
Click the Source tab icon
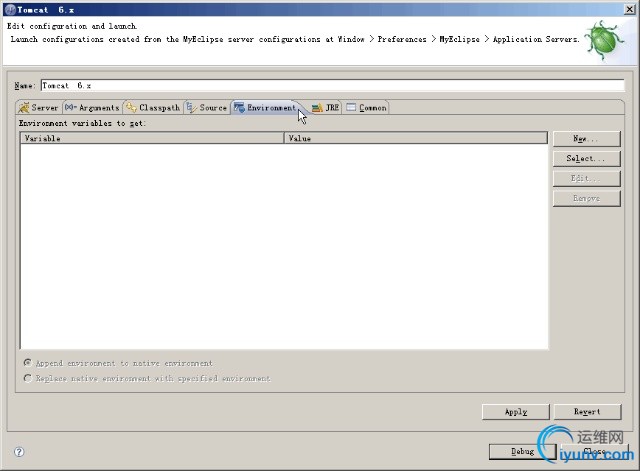click(x=191, y=107)
